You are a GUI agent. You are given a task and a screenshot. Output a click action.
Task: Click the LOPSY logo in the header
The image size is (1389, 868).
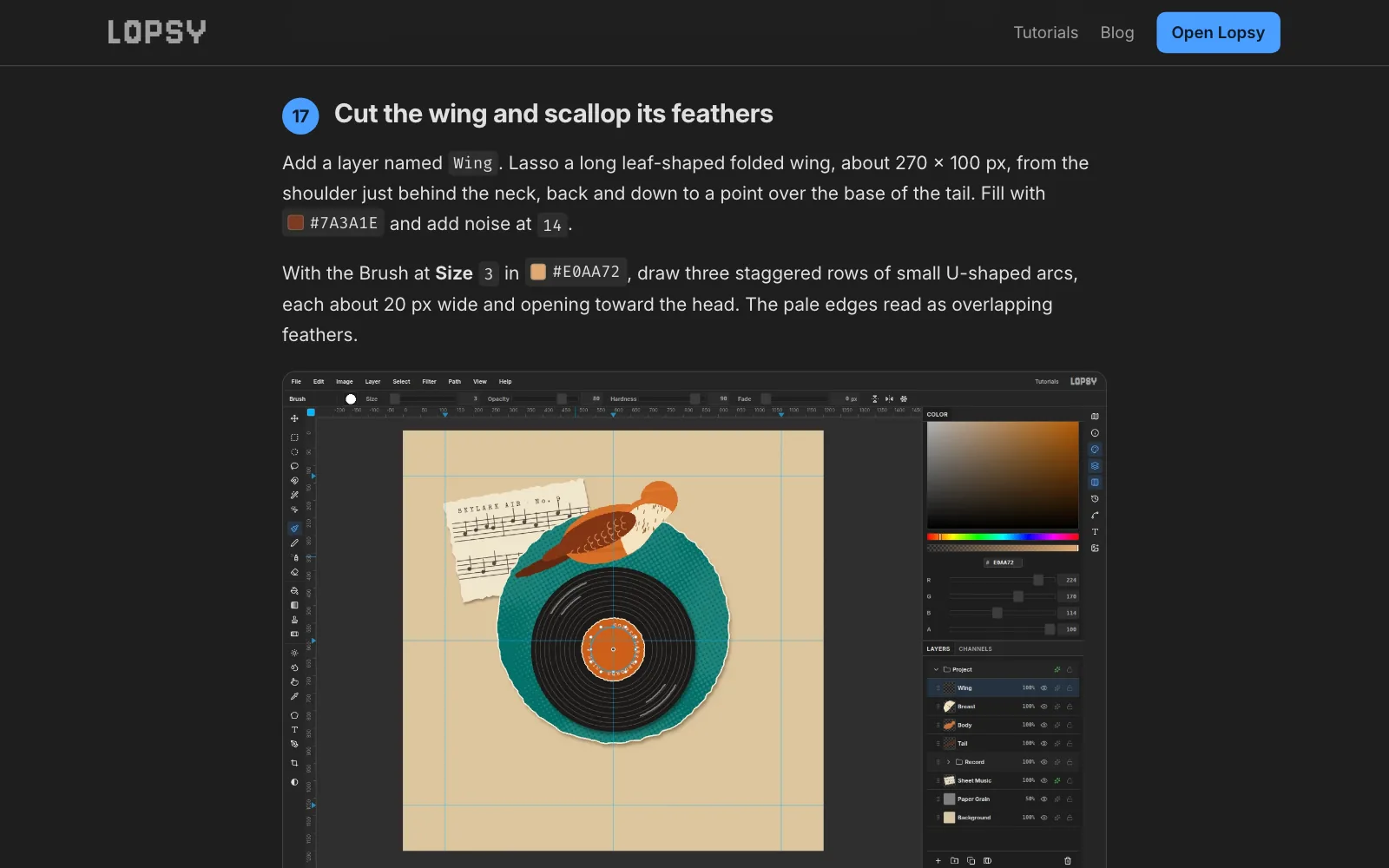click(x=157, y=32)
